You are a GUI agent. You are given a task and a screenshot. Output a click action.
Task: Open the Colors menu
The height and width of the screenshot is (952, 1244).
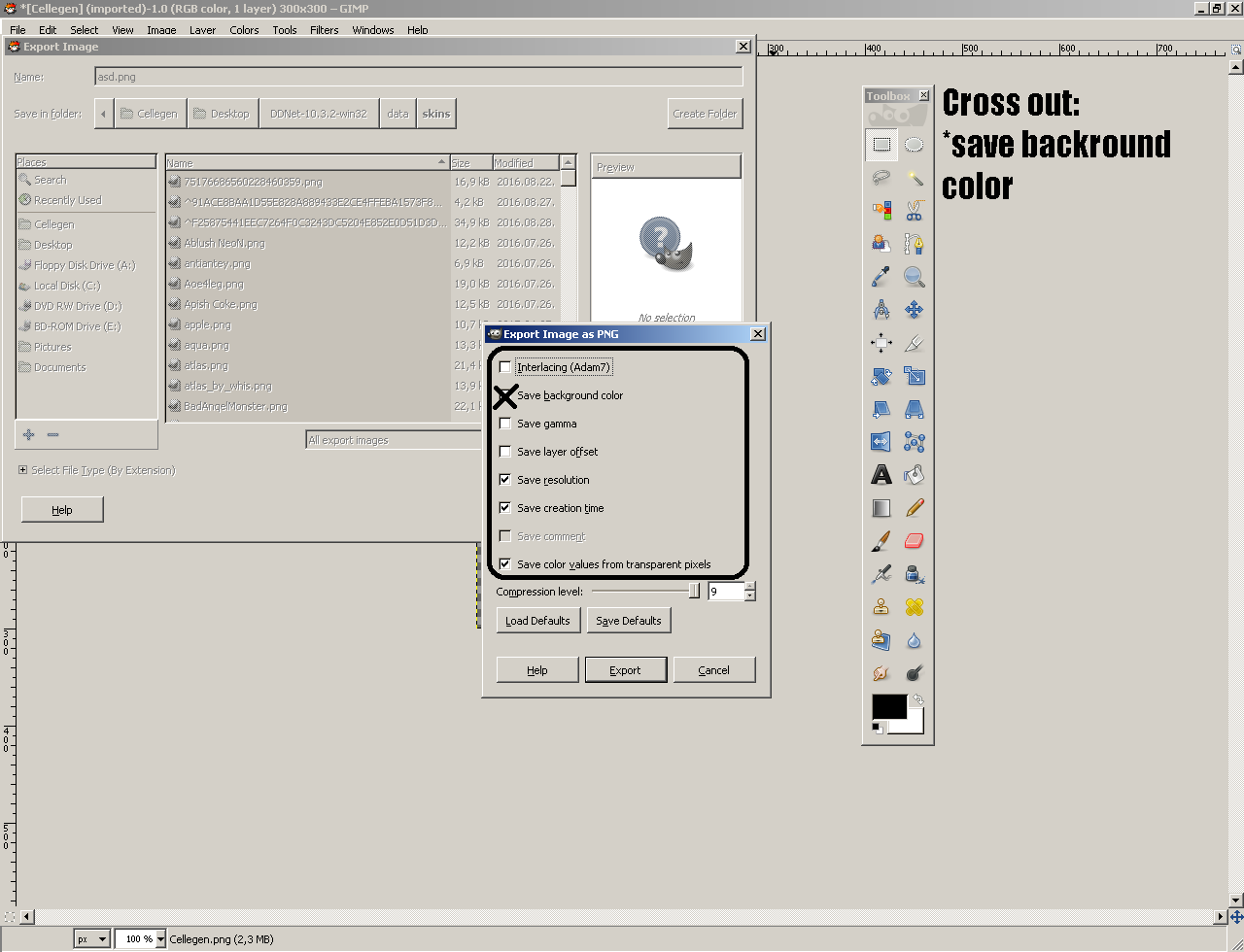pyautogui.click(x=243, y=29)
